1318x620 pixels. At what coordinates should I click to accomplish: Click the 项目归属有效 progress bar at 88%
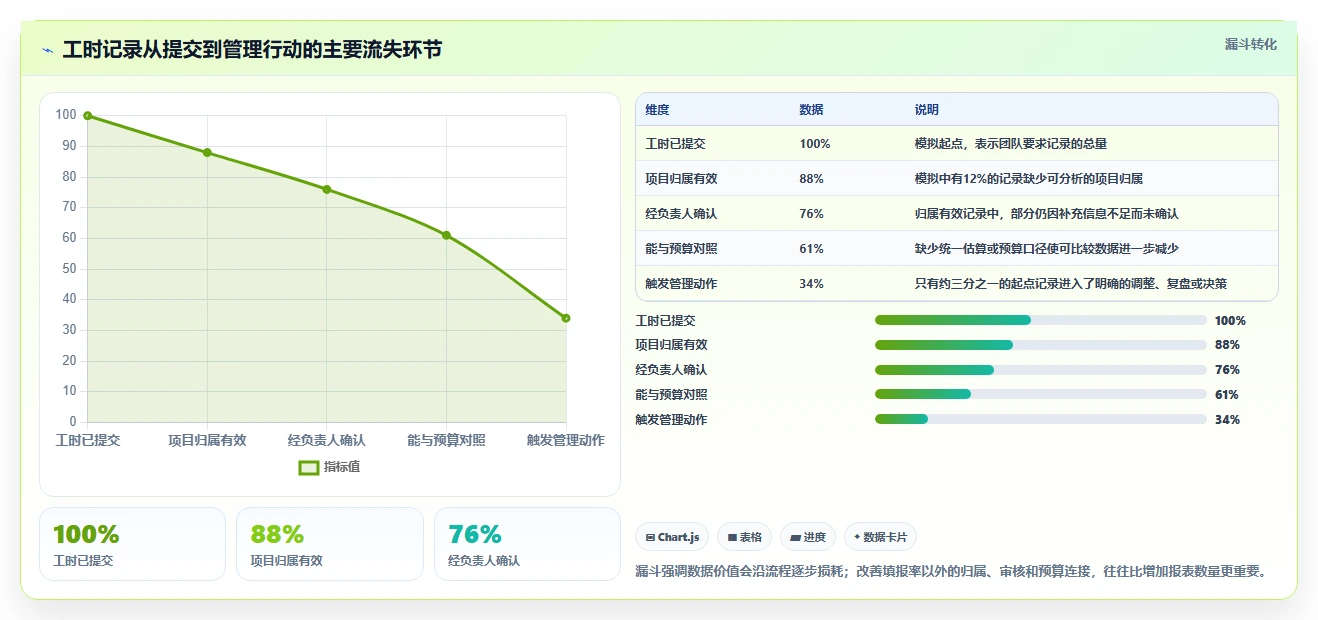(x=1041, y=345)
